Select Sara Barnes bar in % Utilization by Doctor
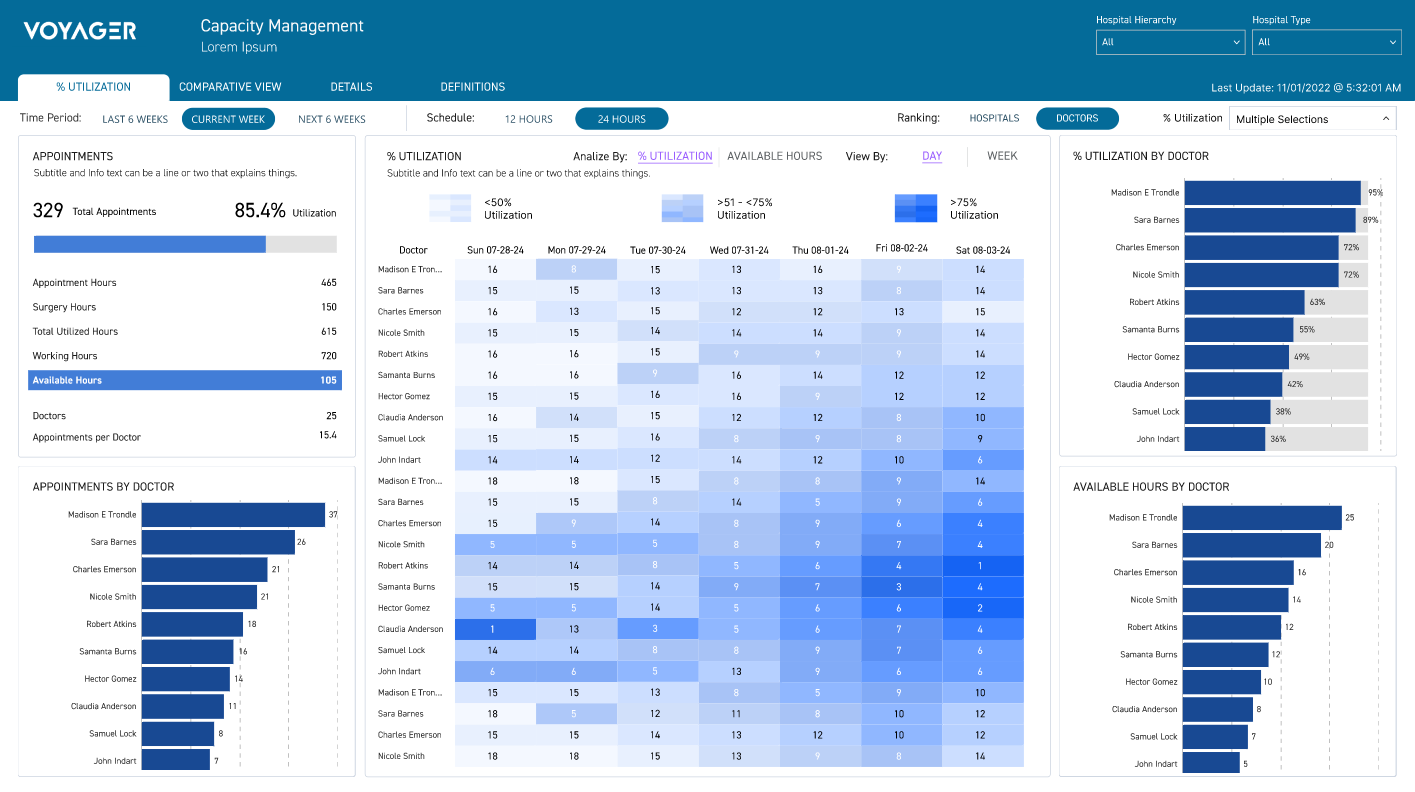The width and height of the screenshot is (1415, 792). click(1269, 220)
